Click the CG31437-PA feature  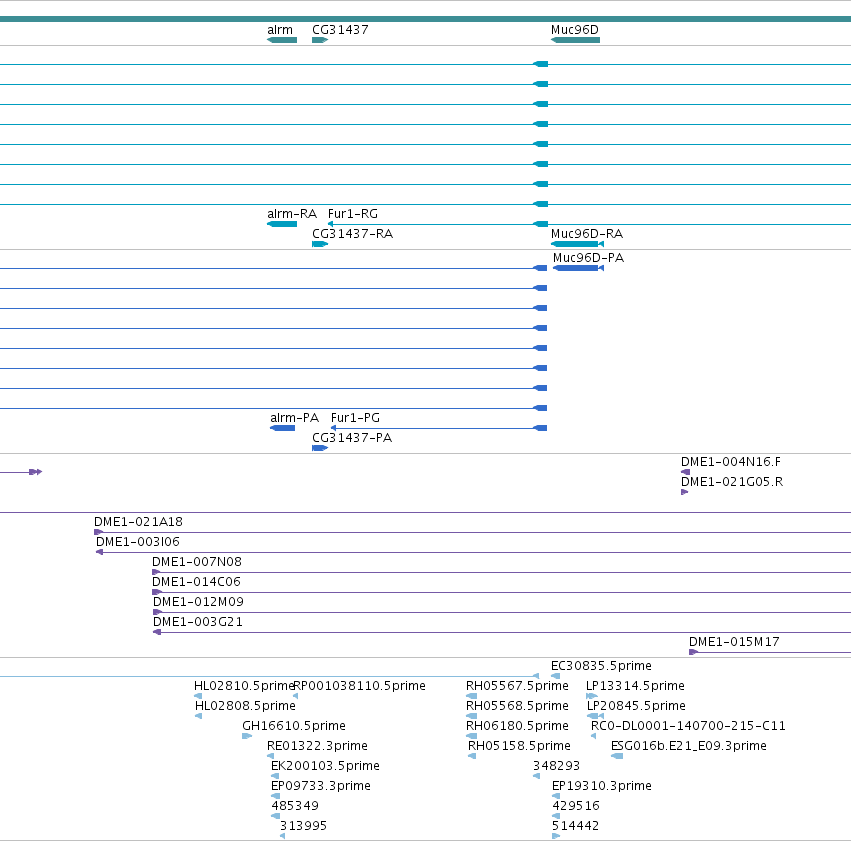pos(320,448)
